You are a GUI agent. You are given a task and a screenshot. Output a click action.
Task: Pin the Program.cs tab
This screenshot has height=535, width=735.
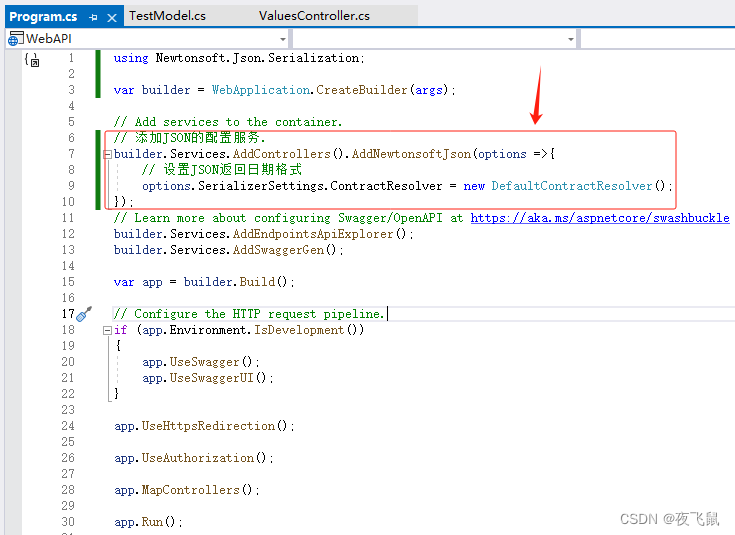pyautogui.click(x=93, y=17)
